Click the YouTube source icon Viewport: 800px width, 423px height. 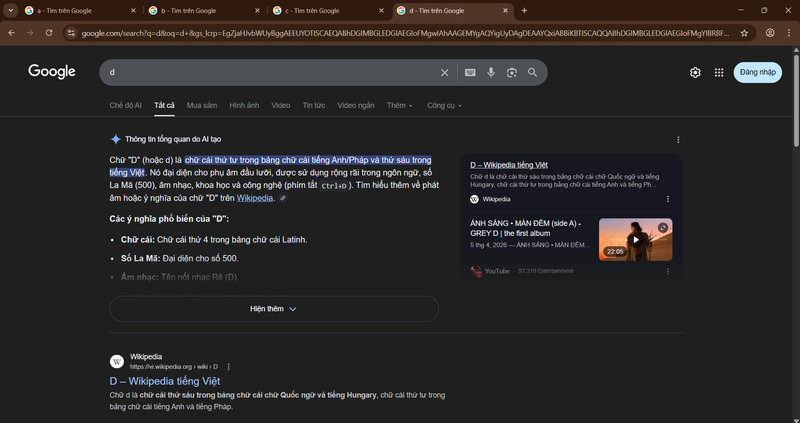point(476,271)
